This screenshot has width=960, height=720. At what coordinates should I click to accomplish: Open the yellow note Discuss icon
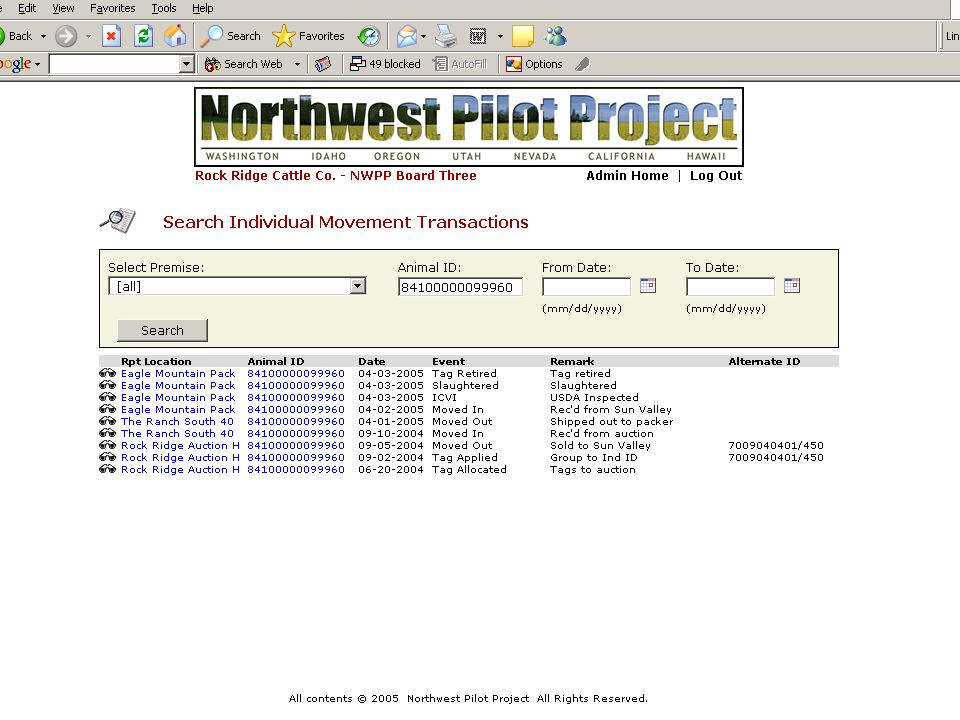pyautogui.click(x=523, y=36)
